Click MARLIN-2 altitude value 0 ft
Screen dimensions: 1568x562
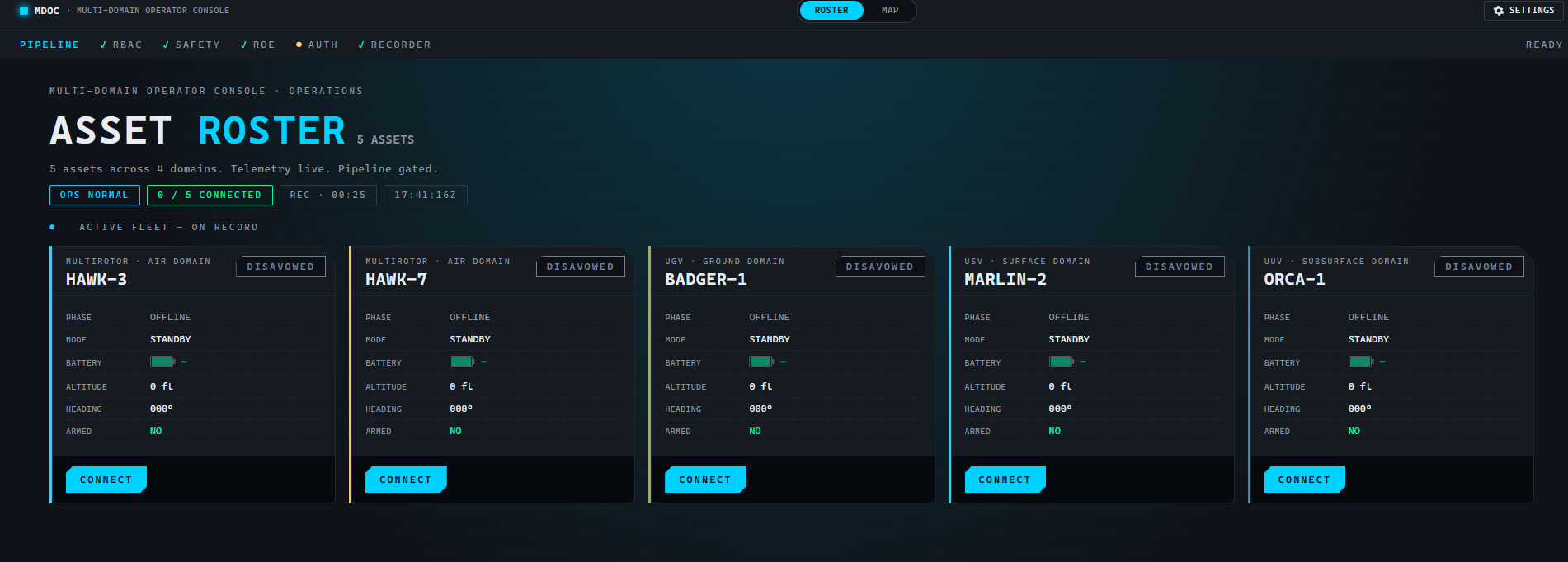pos(1060,386)
